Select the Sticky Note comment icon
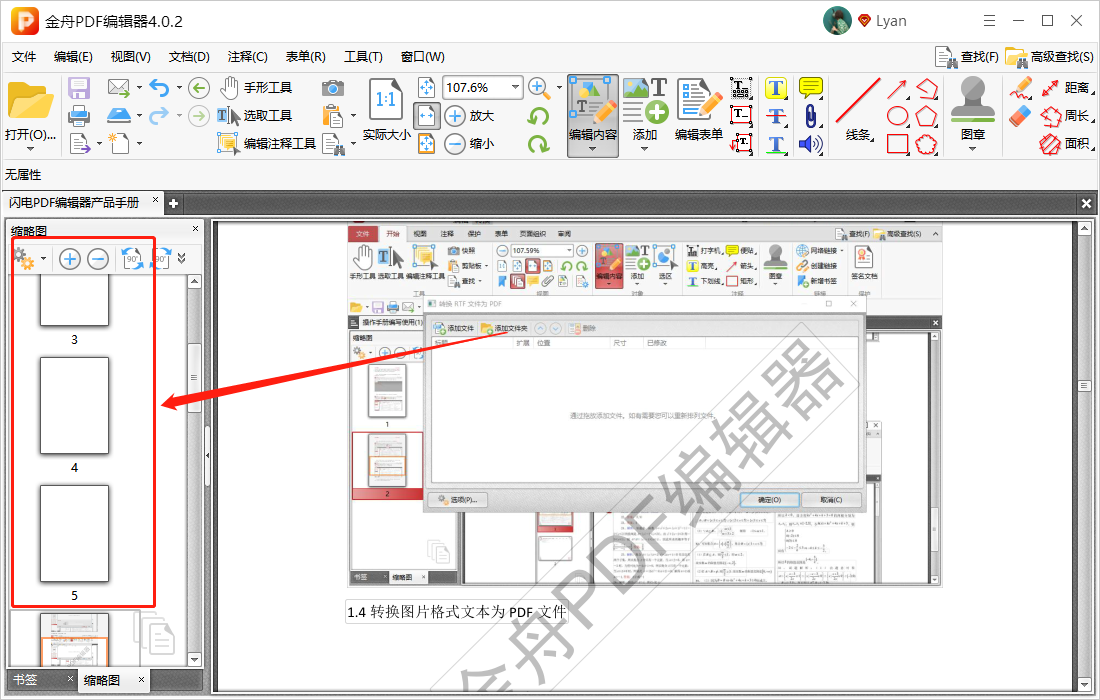This screenshot has height=700, width=1100. [811, 88]
